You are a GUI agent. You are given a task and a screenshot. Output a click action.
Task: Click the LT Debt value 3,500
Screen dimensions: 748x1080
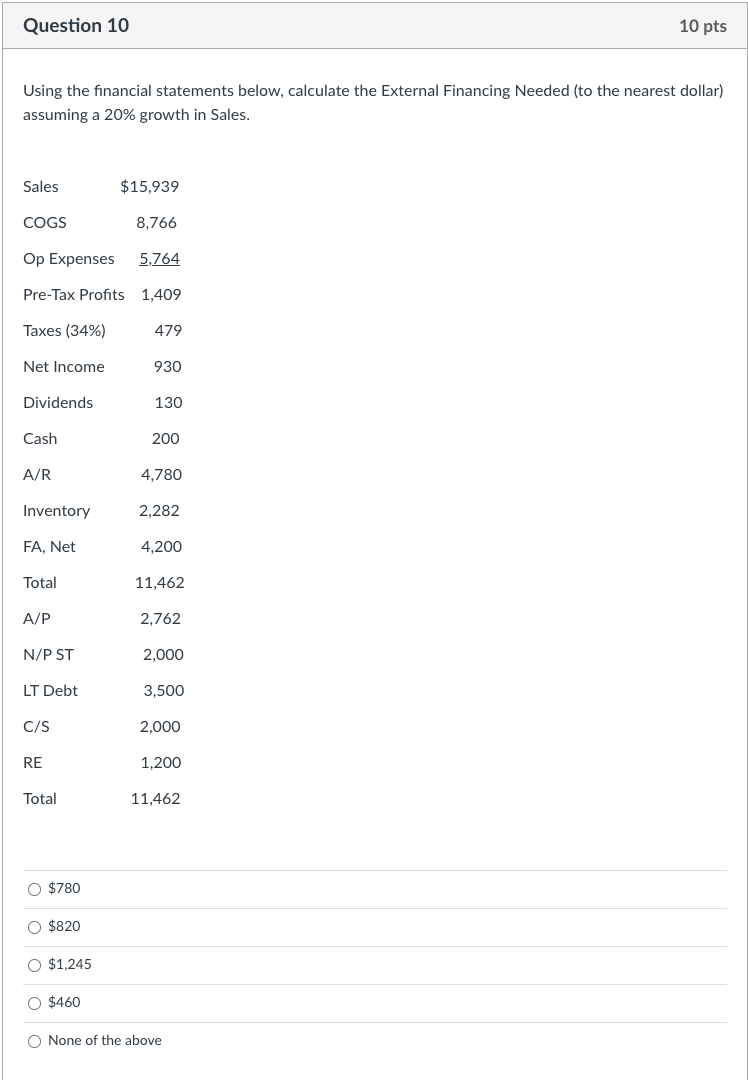tap(164, 691)
